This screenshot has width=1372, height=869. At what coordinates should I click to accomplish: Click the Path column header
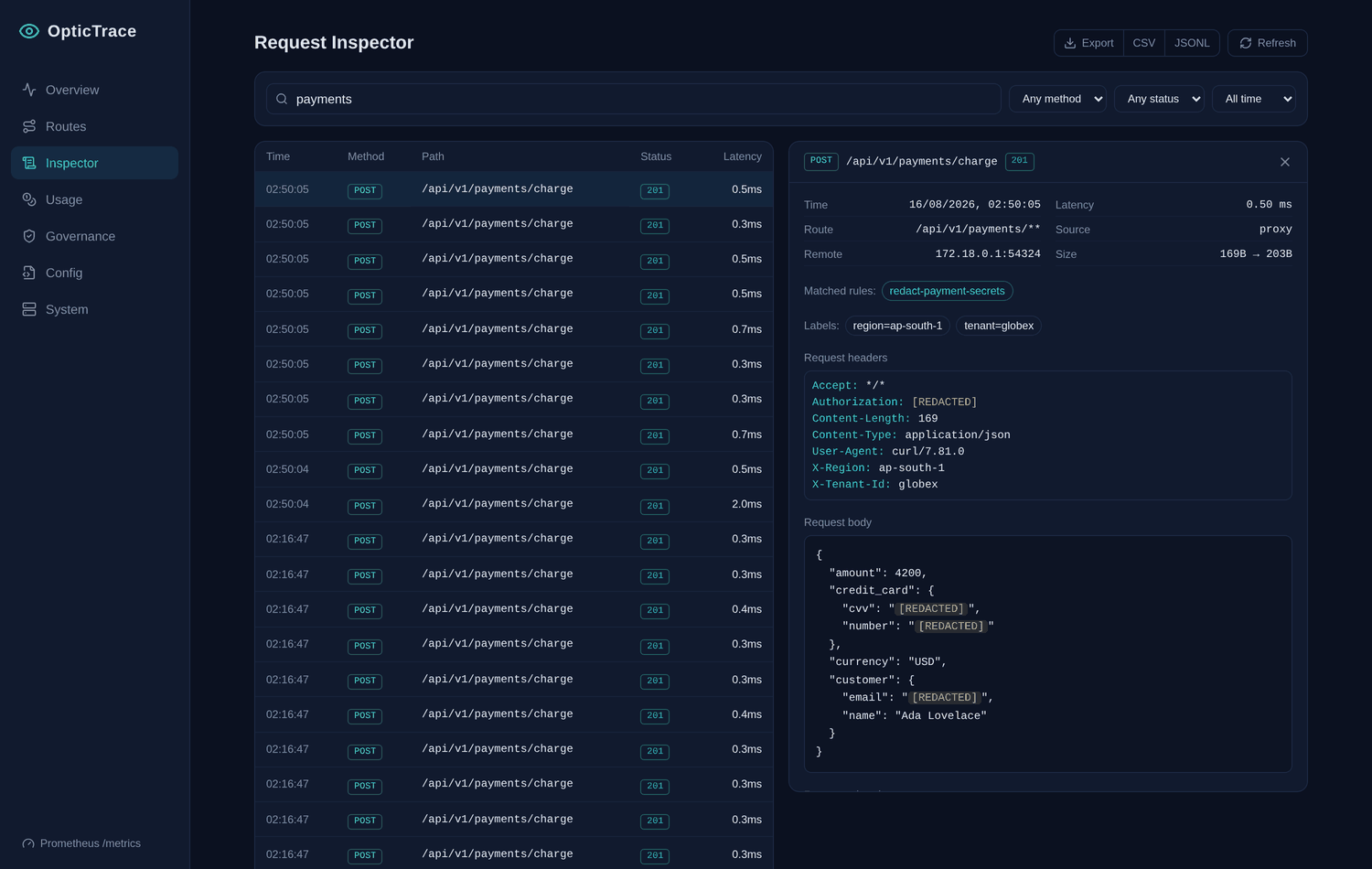(433, 156)
